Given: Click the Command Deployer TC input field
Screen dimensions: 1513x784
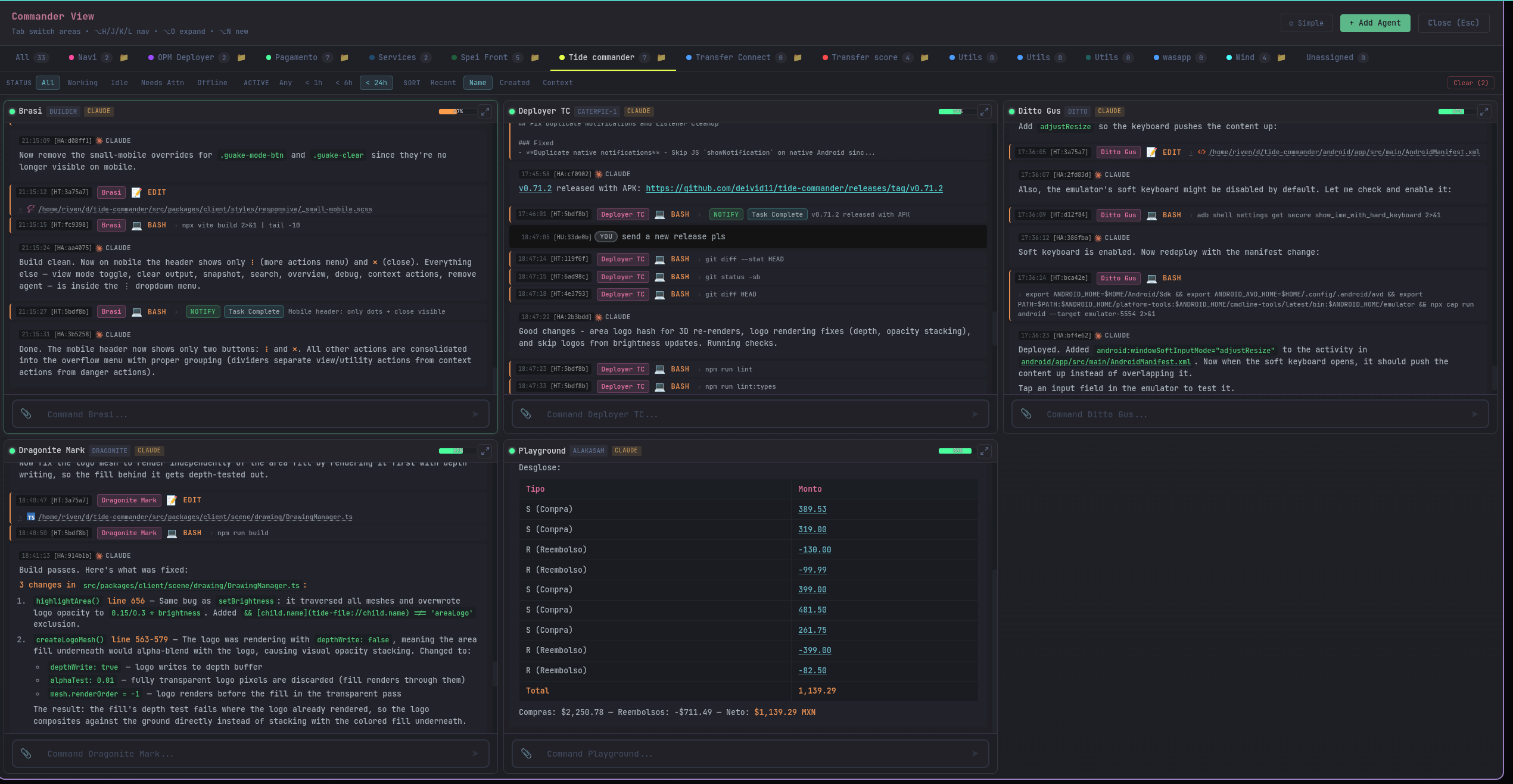Looking at the screenshot, I should 715,414.
